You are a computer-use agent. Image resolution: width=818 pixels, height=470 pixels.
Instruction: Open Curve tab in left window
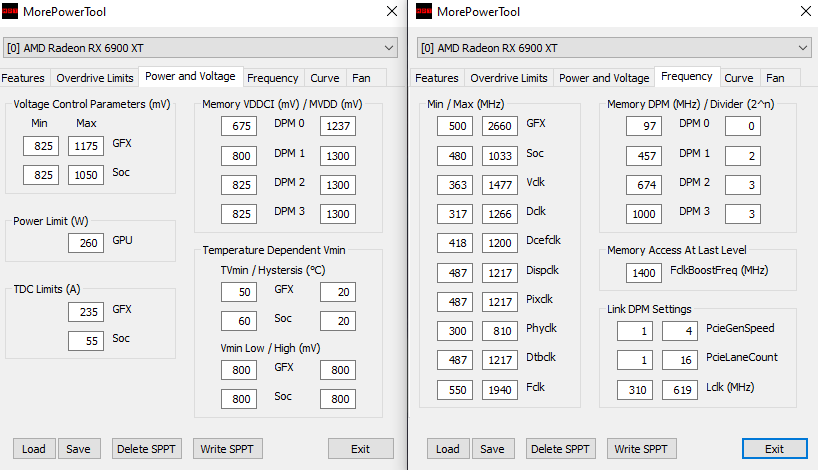click(324, 78)
